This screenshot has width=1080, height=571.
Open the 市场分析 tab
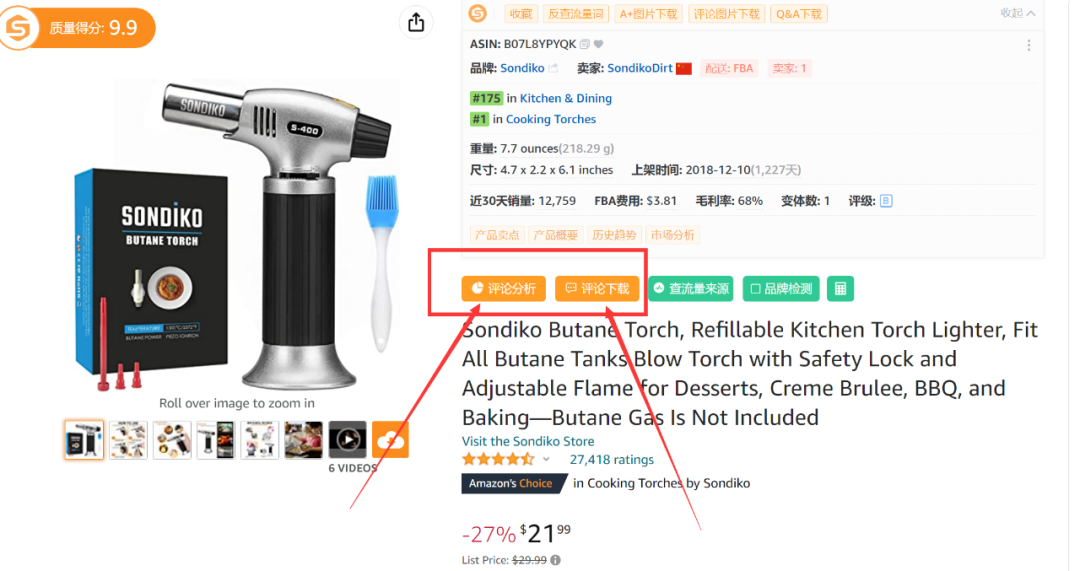672,235
